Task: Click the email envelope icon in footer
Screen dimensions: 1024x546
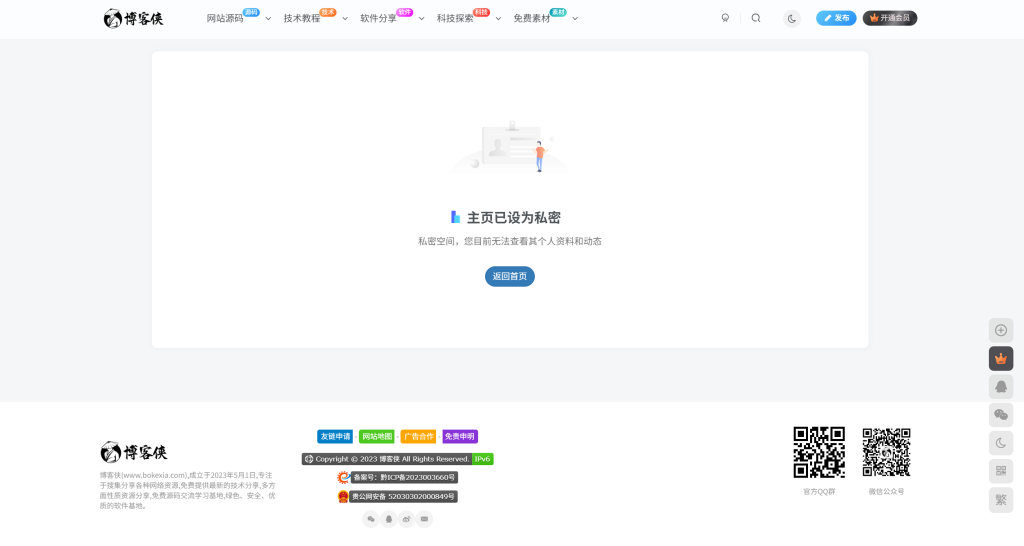Action: pos(424,519)
